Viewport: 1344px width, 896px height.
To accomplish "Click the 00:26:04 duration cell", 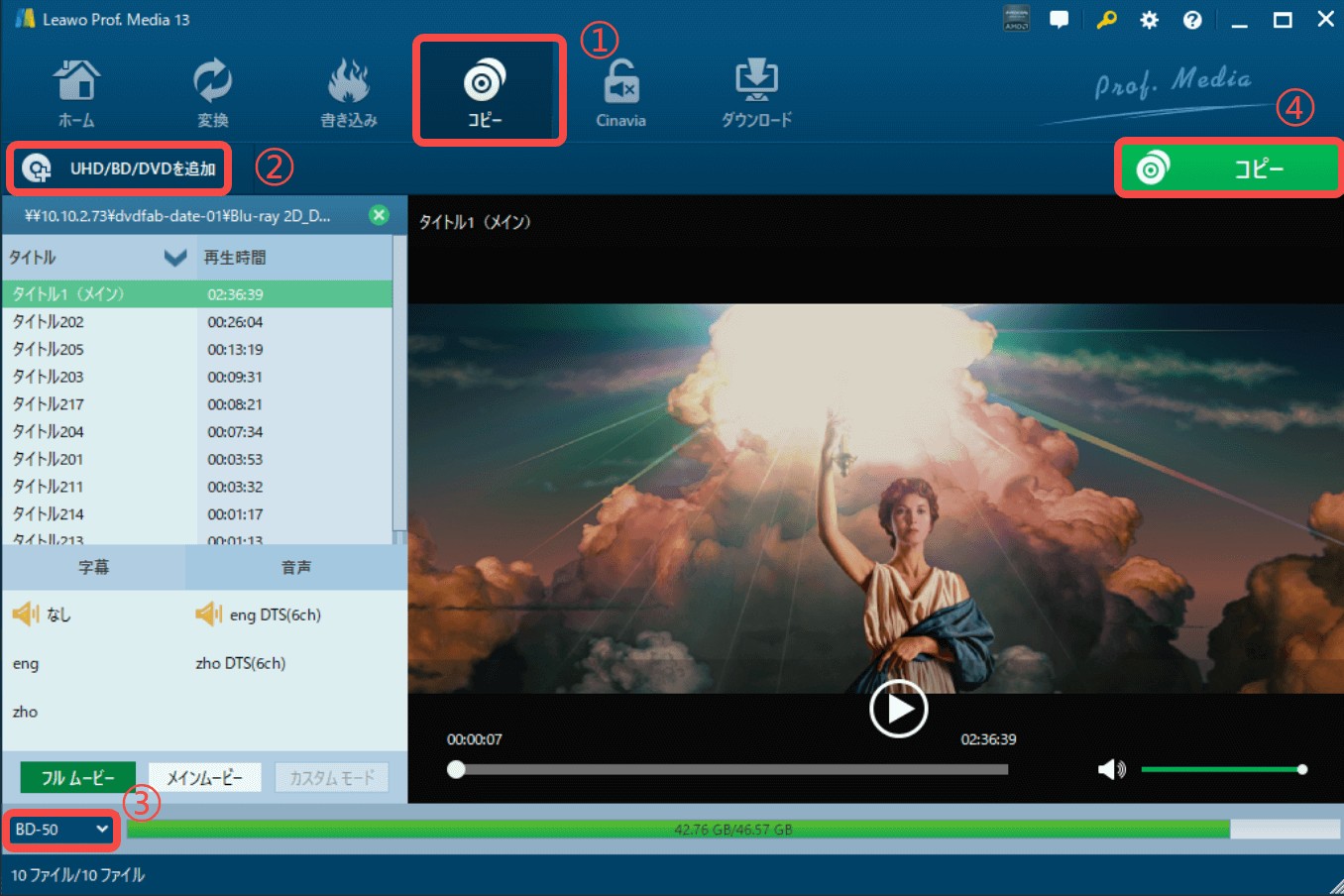I will 235,322.
